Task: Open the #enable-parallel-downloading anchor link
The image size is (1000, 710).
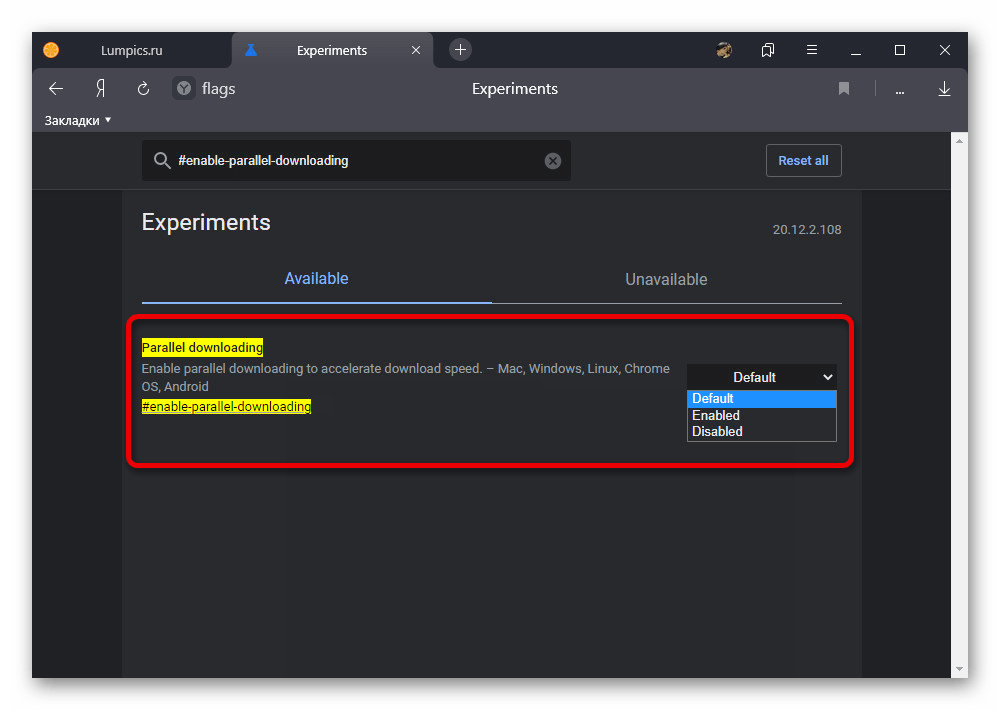Action: (226, 406)
